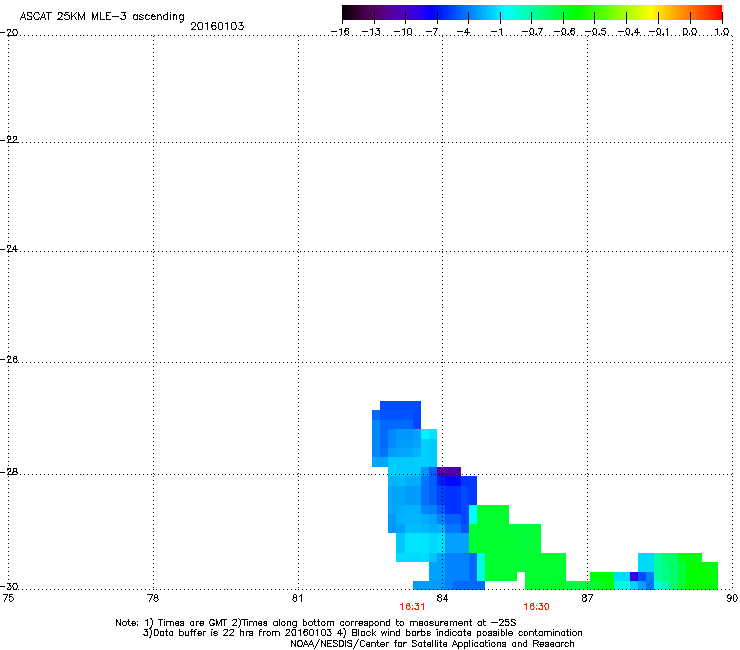Click the latitude label -30
Viewport: 740px width, 650px height.
(9, 586)
